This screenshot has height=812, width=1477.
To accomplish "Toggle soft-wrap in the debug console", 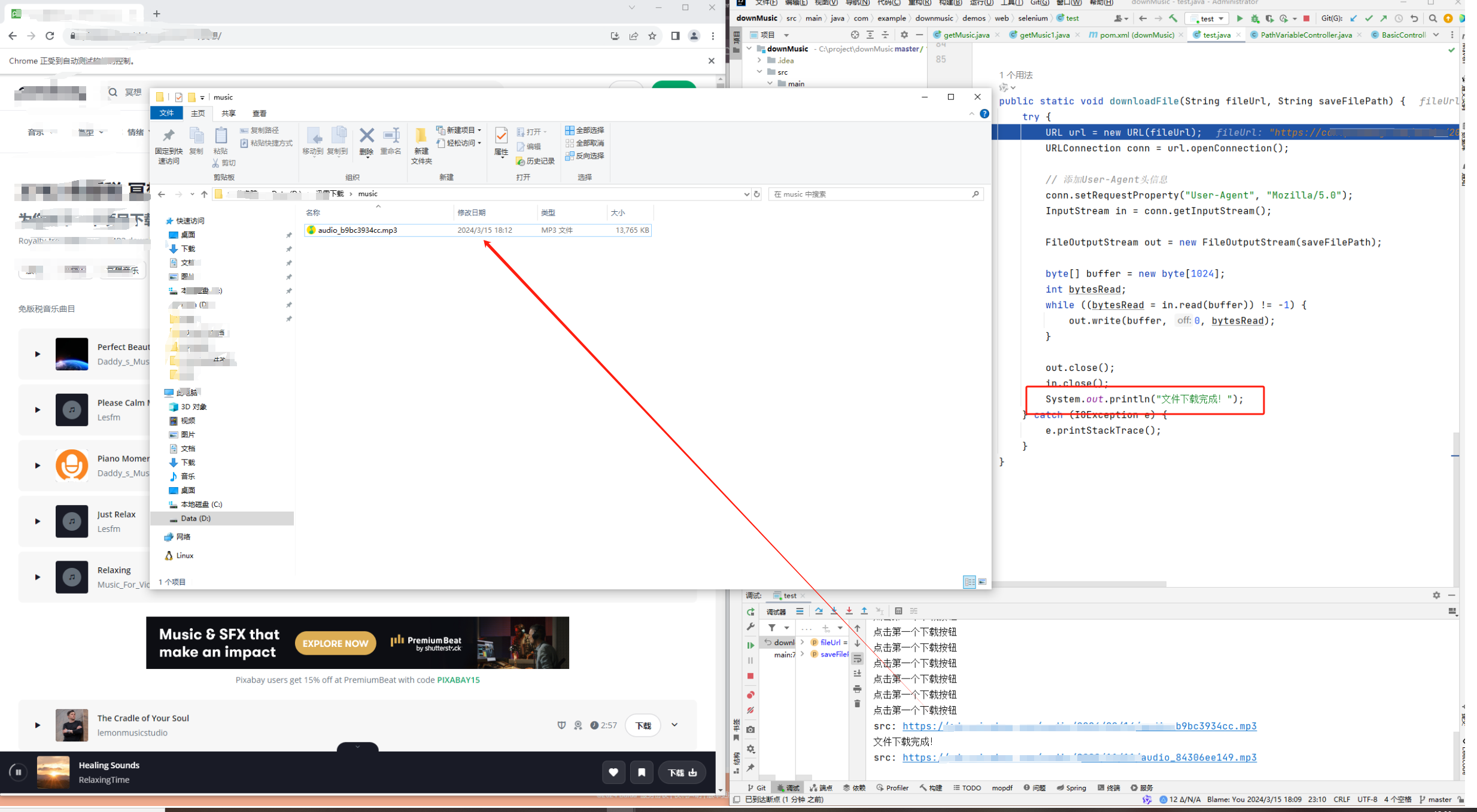I will (858, 659).
